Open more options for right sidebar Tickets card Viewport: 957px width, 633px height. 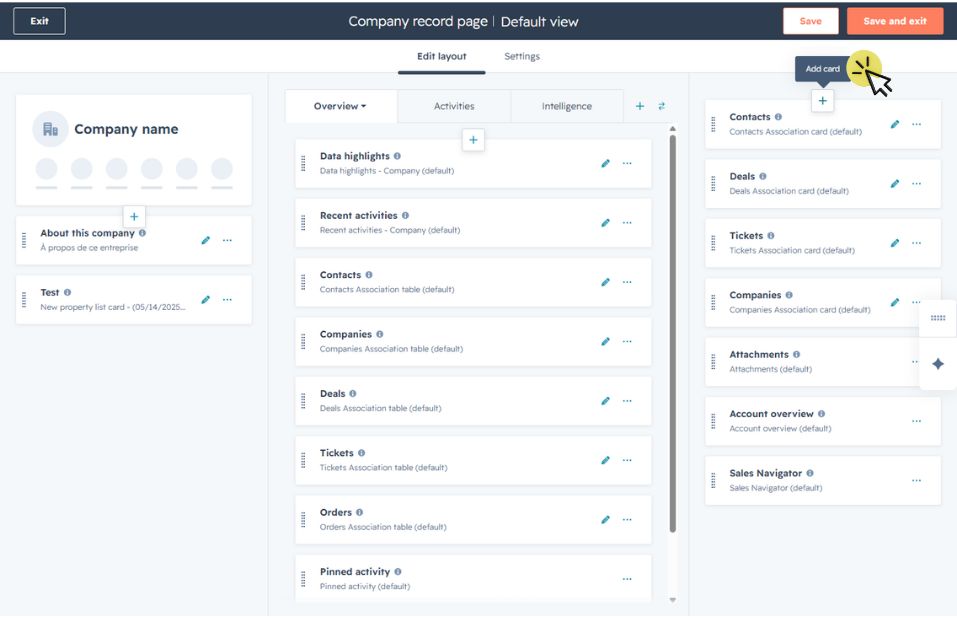(917, 243)
